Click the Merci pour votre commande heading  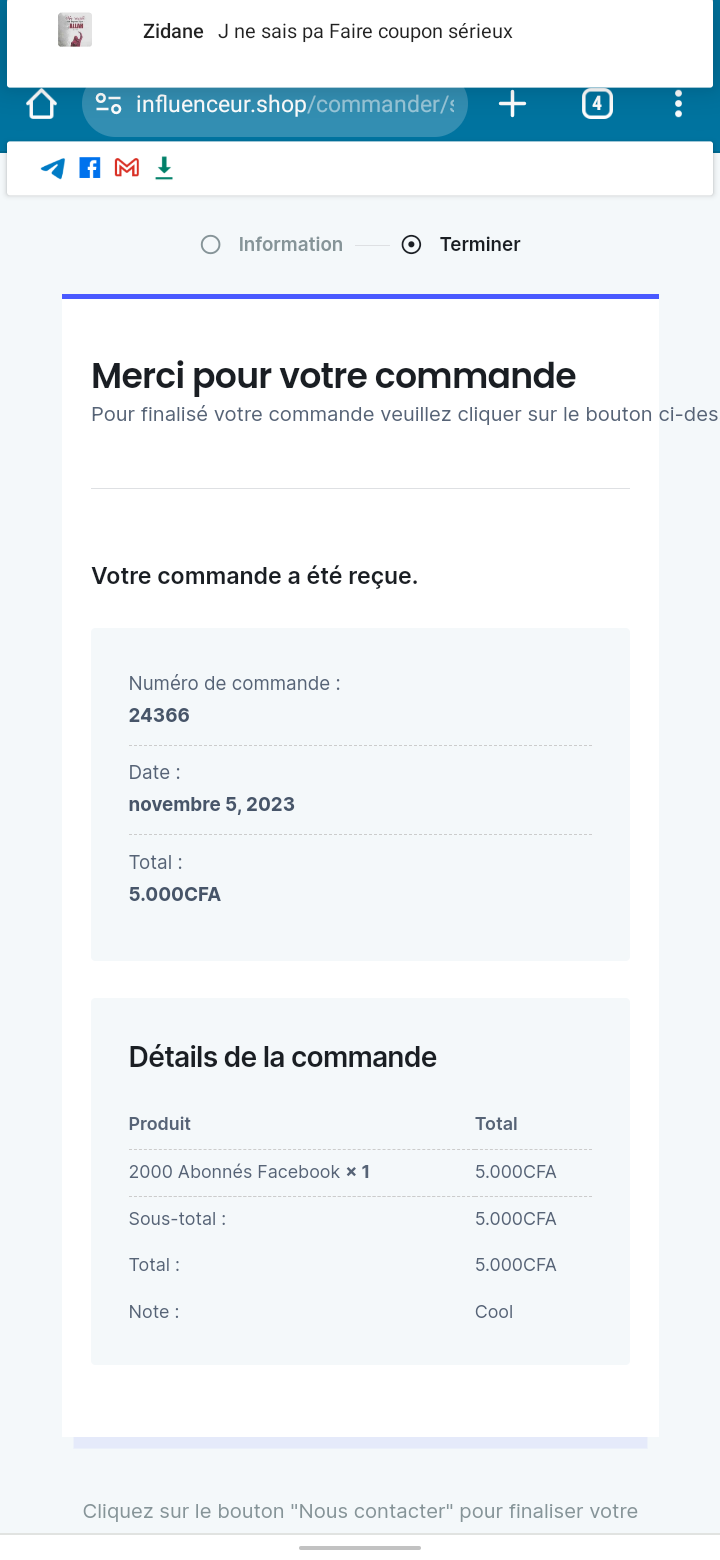333,376
